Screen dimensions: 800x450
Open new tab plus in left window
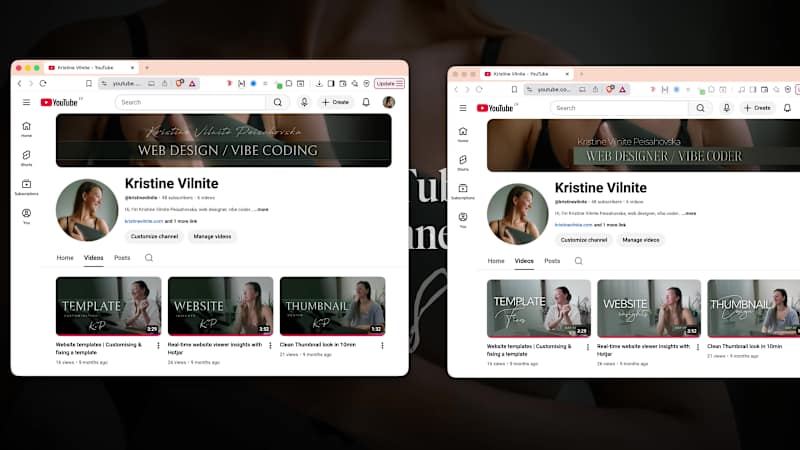click(x=147, y=68)
